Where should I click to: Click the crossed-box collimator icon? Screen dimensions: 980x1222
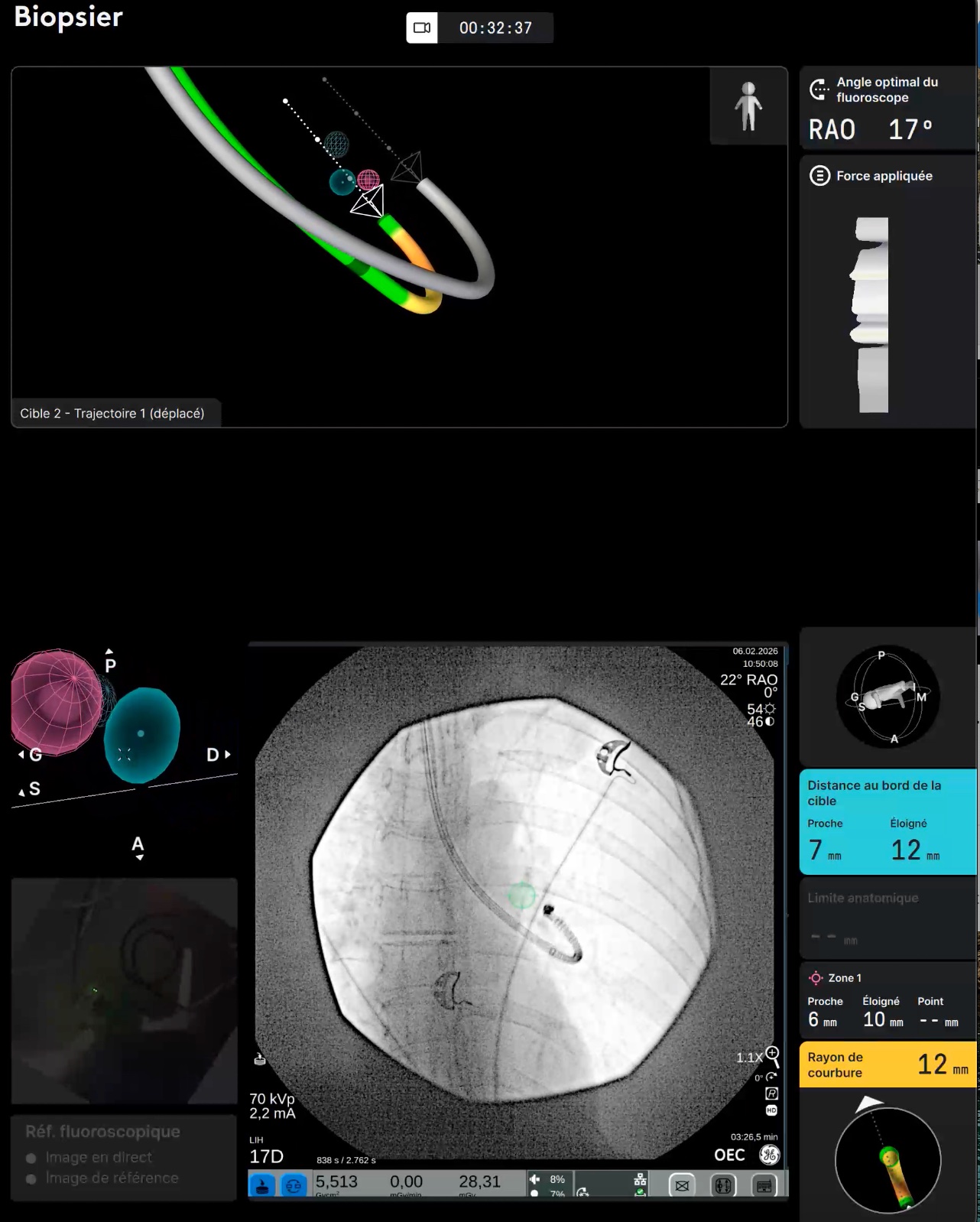click(x=682, y=1186)
